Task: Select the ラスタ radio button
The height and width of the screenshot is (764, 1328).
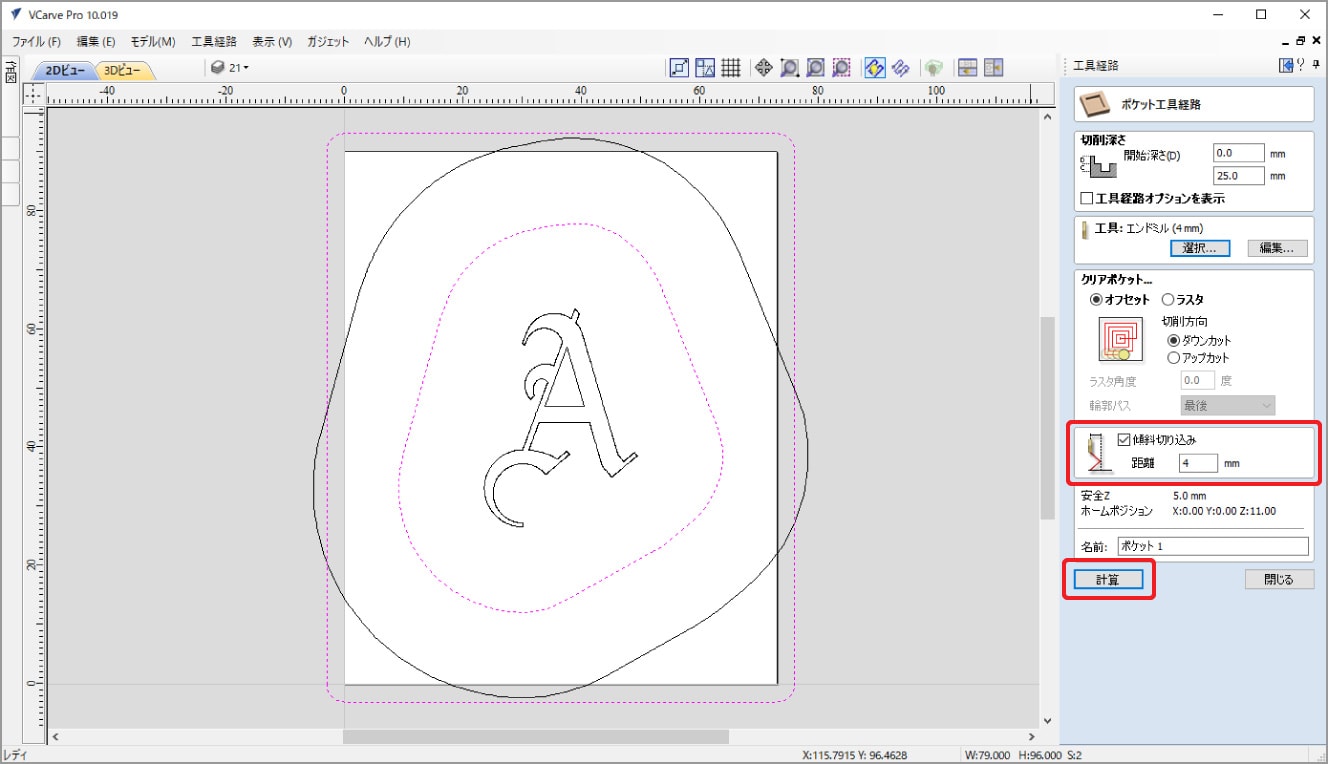Action: click(1167, 299)
